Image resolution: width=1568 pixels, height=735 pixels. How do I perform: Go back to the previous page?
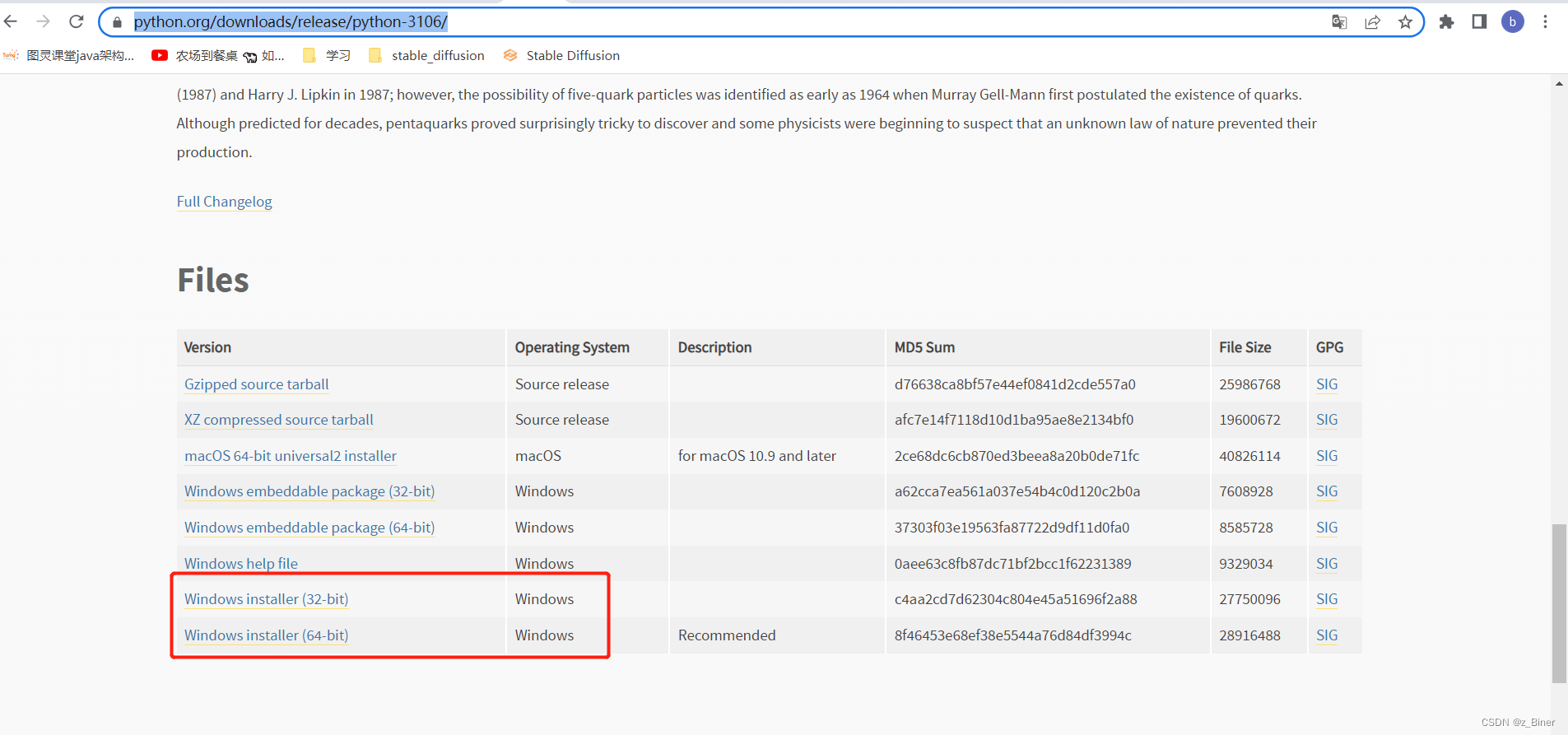coord(11,21)
